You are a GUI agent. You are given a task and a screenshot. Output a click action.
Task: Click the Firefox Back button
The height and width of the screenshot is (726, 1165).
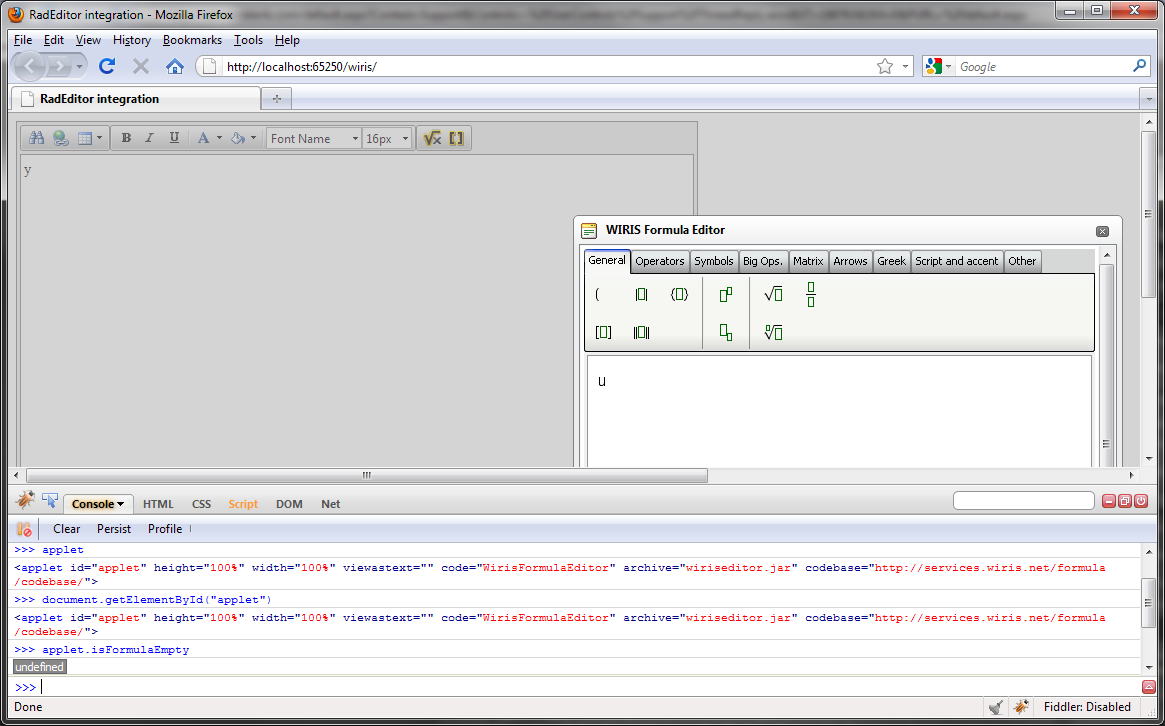(30, 66)
